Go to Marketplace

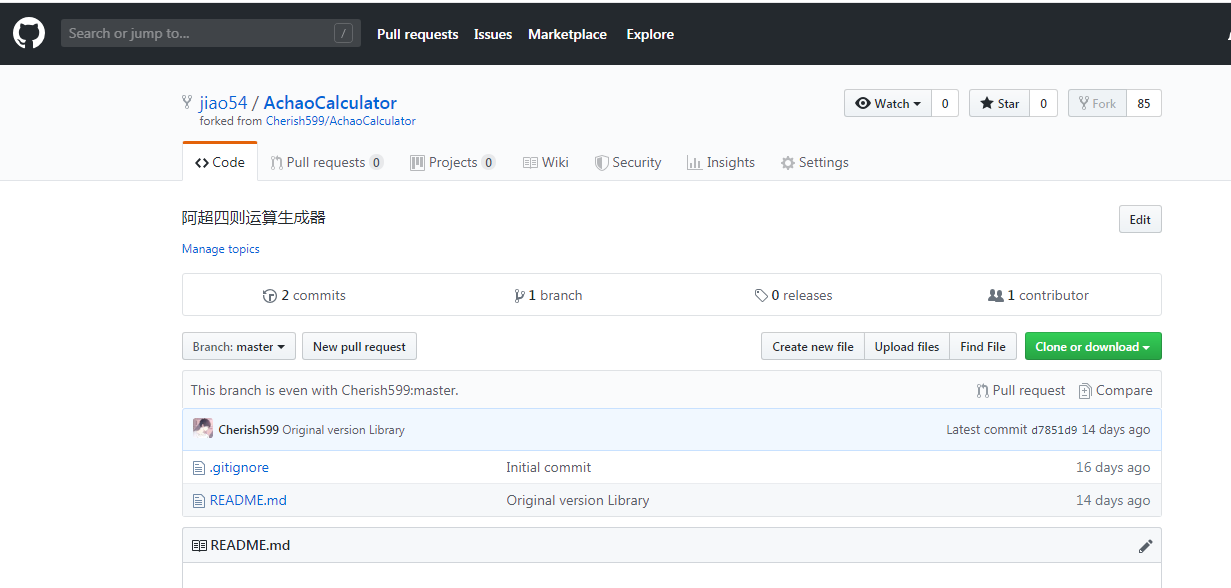(567, 34)
